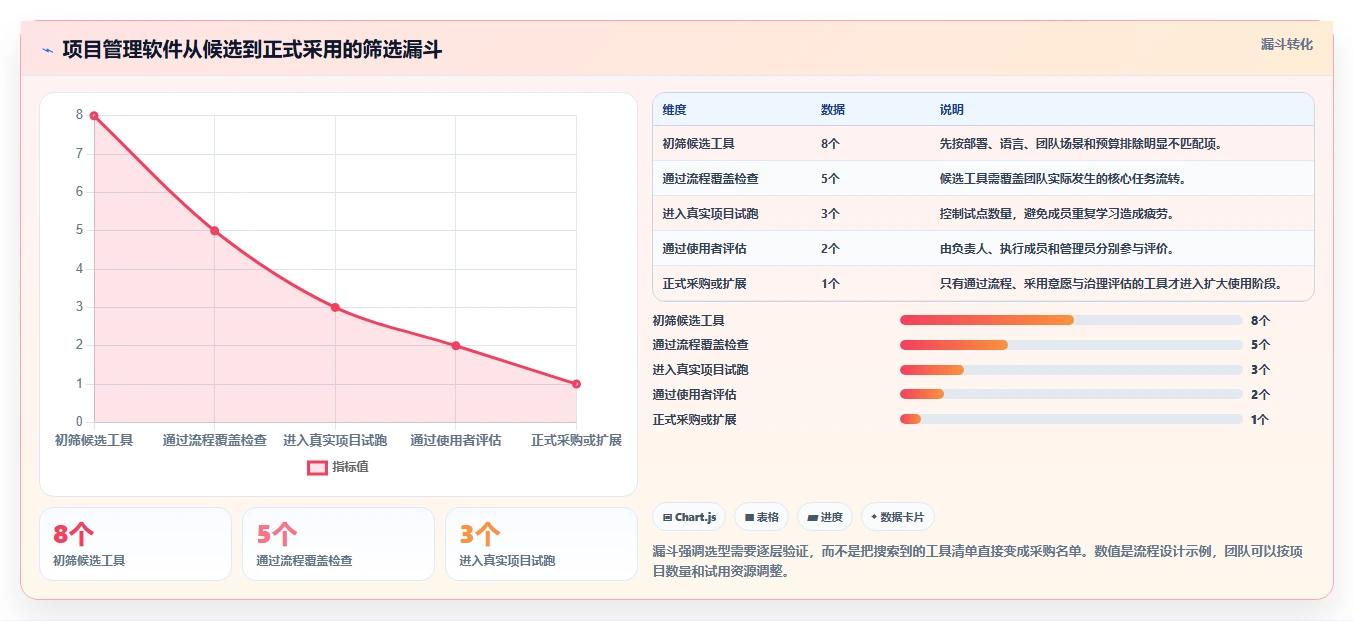Toggle the 指标值 legend swatch
Screen dimensions: 1354x621
pyautogui.click(x=317, y=467)
